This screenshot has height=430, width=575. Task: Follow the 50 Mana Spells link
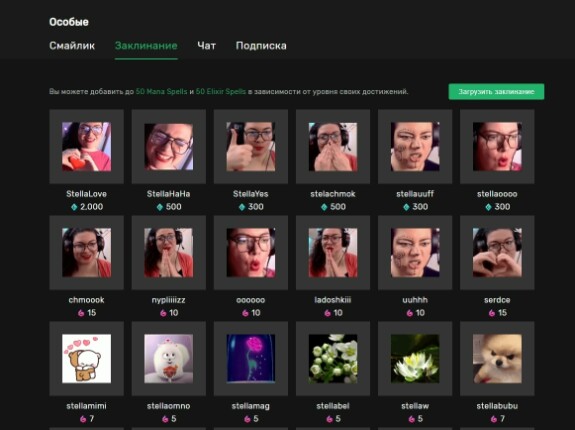[161, 92]
